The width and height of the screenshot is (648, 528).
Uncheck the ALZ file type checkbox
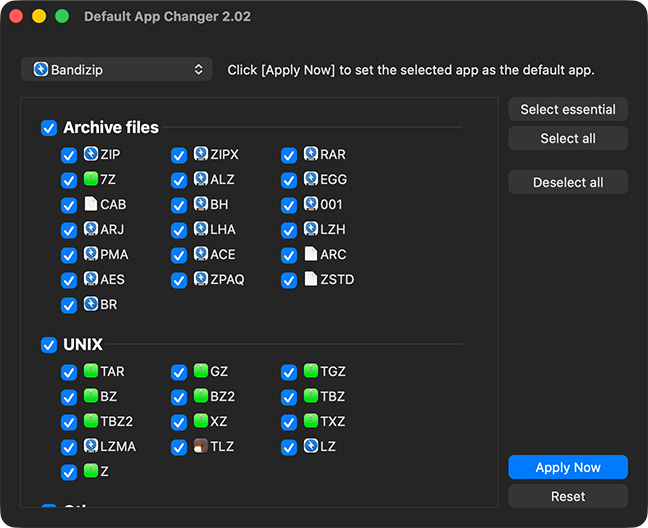(179, 181)
